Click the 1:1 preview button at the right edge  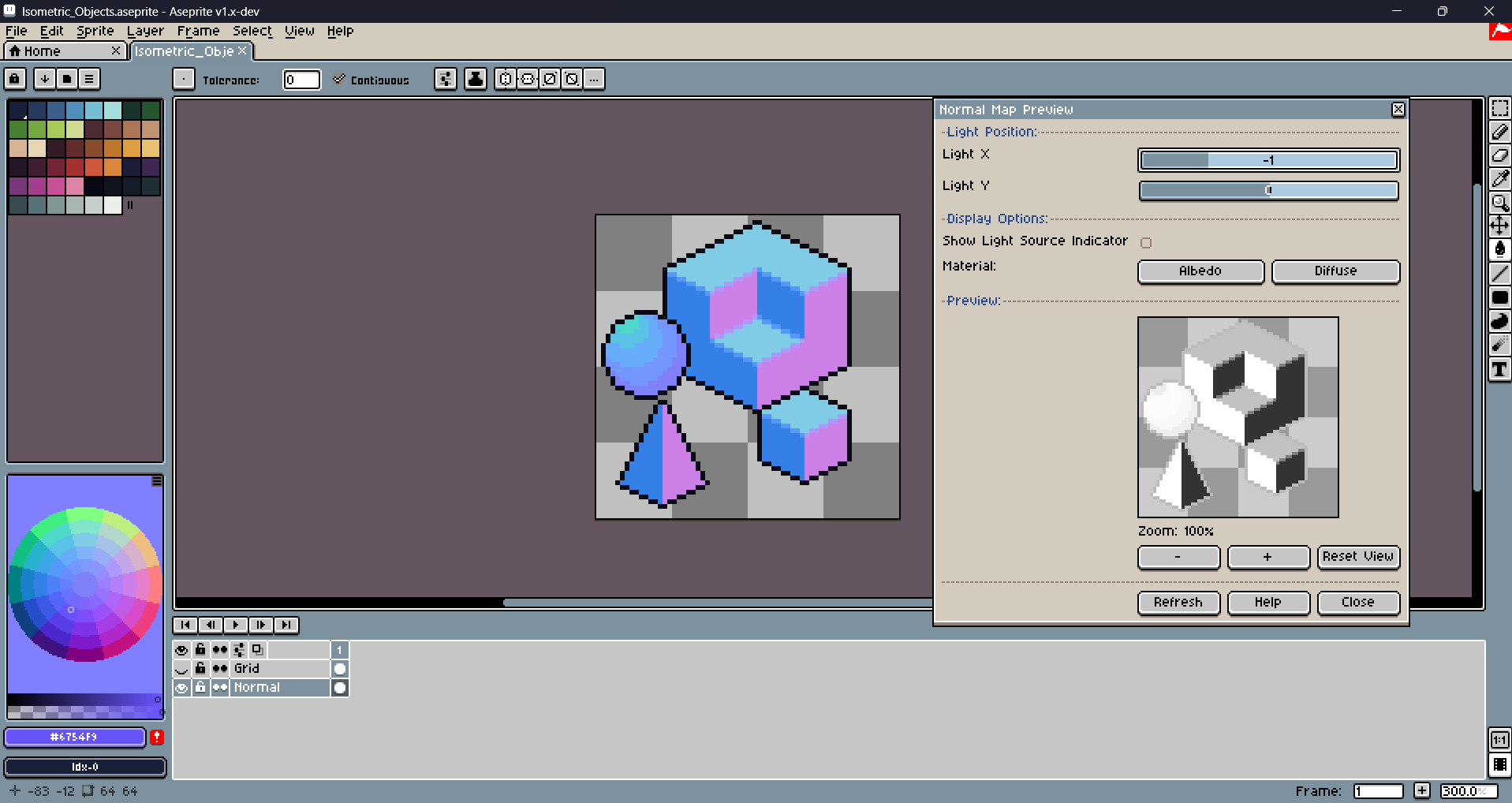1499,740
